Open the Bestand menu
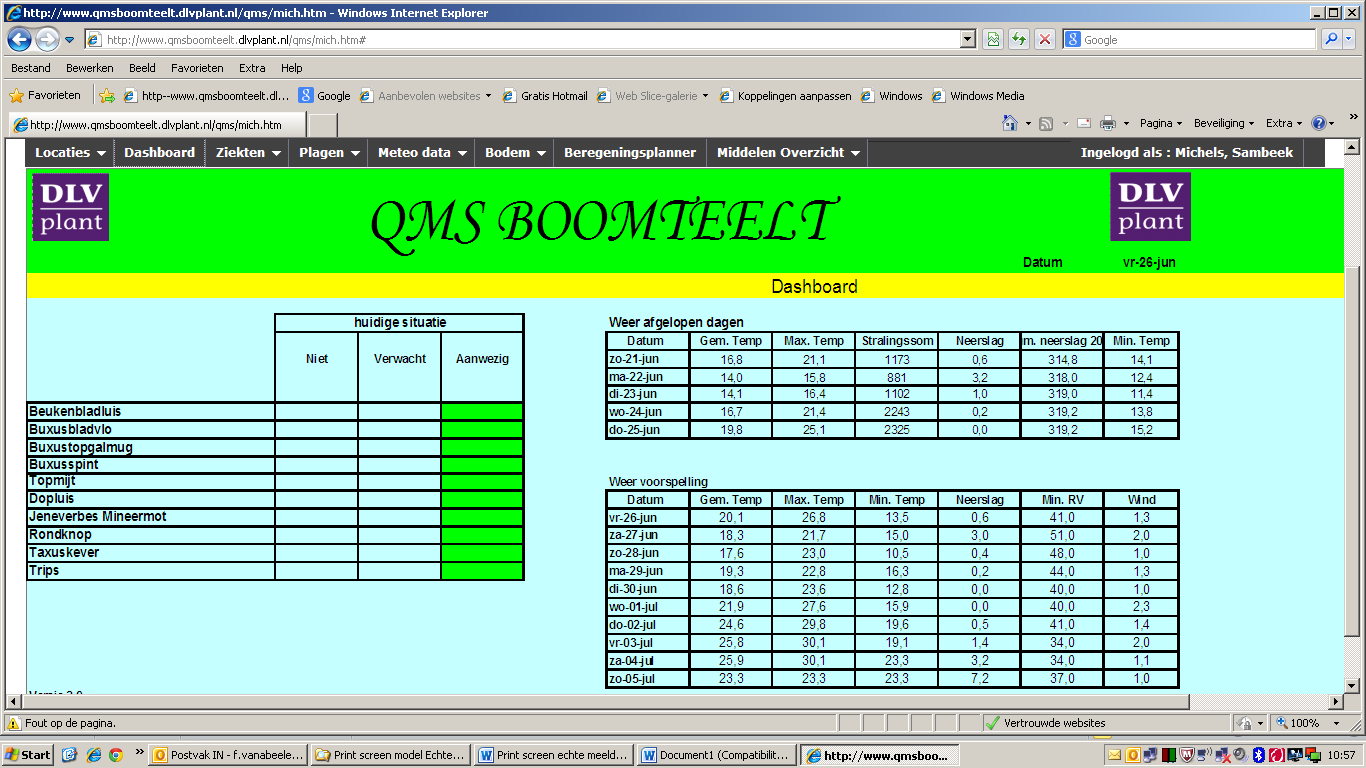 tap(31, 68)
